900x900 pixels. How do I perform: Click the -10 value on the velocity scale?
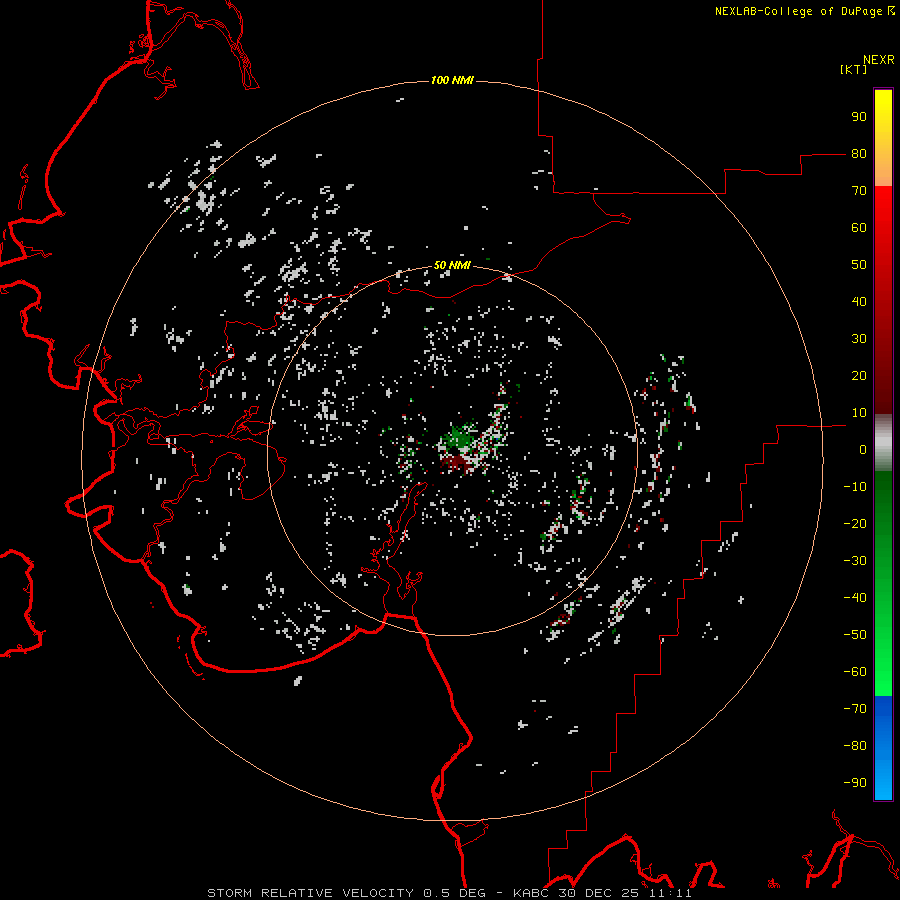click(855, 487)
